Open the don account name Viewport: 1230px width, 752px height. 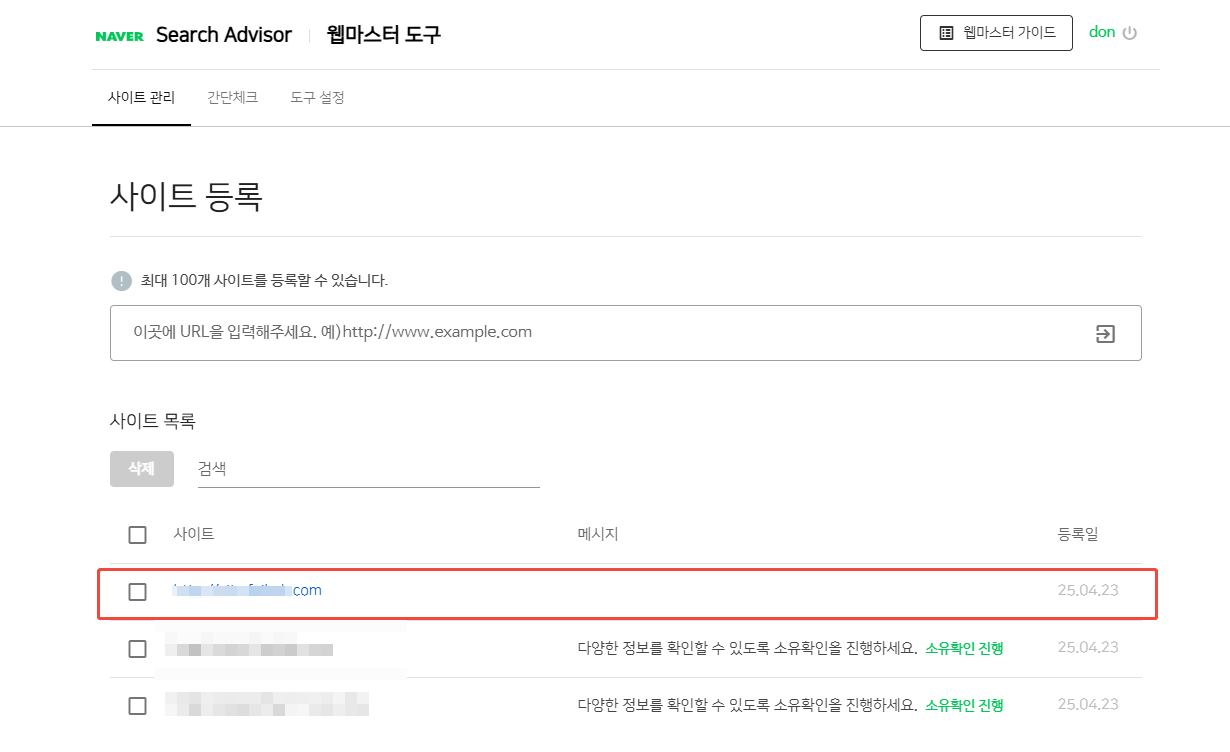click(1101, 32)
